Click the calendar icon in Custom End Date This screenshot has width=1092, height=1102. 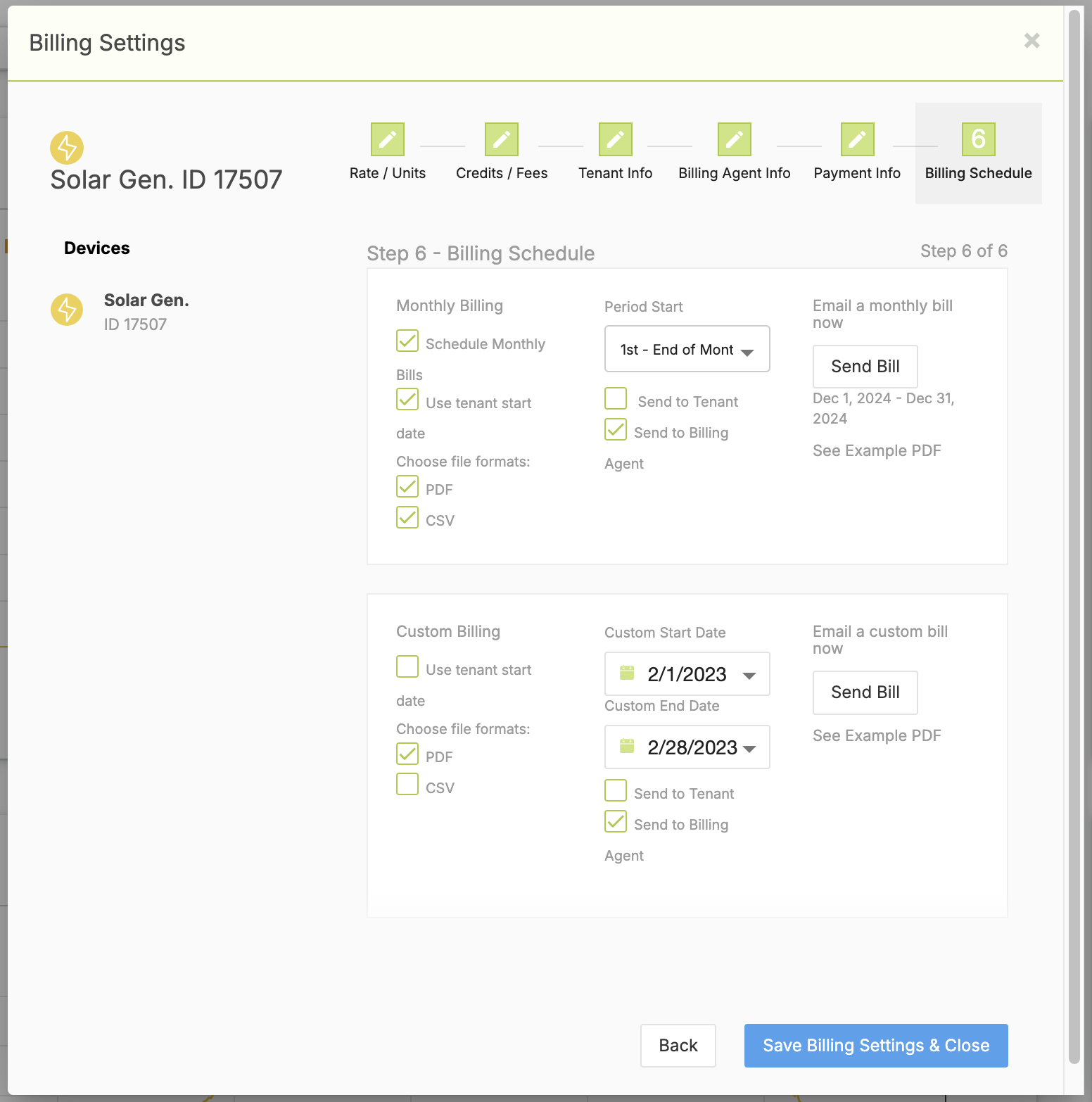[x=627, y=746]
